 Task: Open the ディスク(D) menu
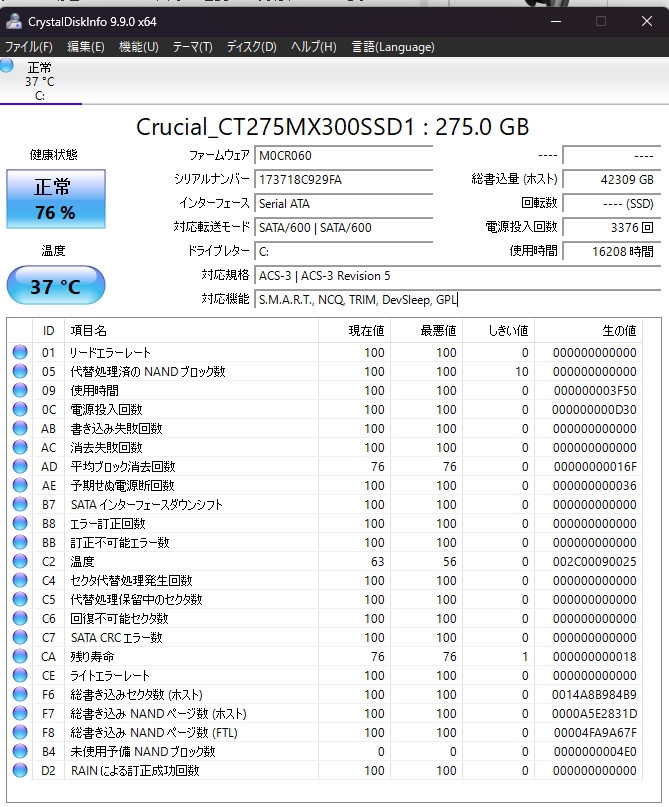[x=252, y=47]
